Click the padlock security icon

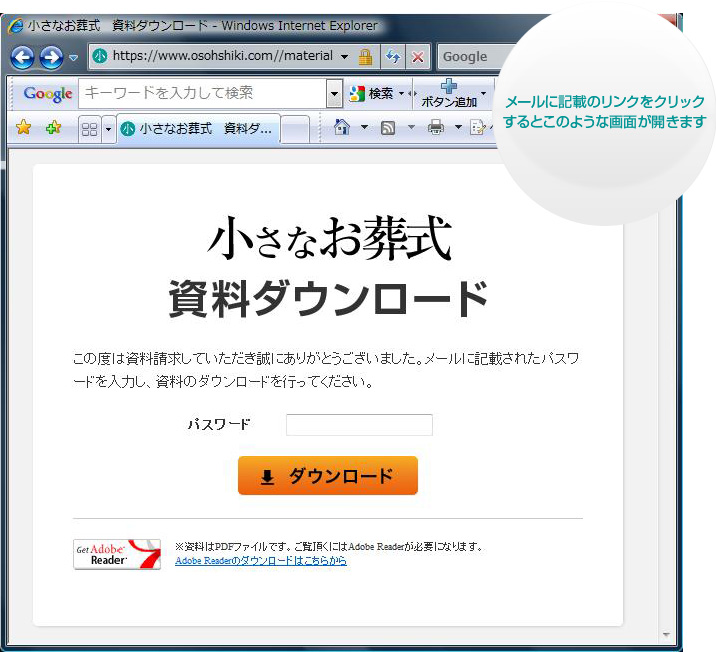point(365,57)
